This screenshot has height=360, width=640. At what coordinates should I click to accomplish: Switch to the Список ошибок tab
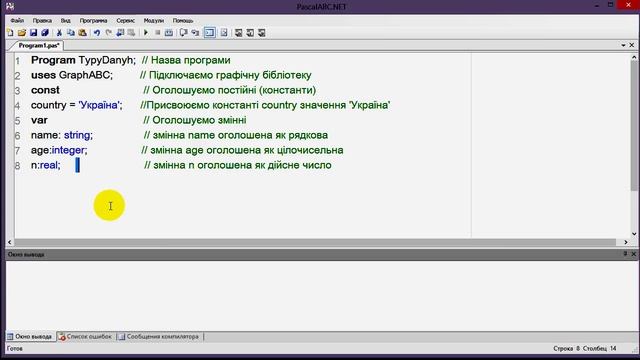click(85, 337)
